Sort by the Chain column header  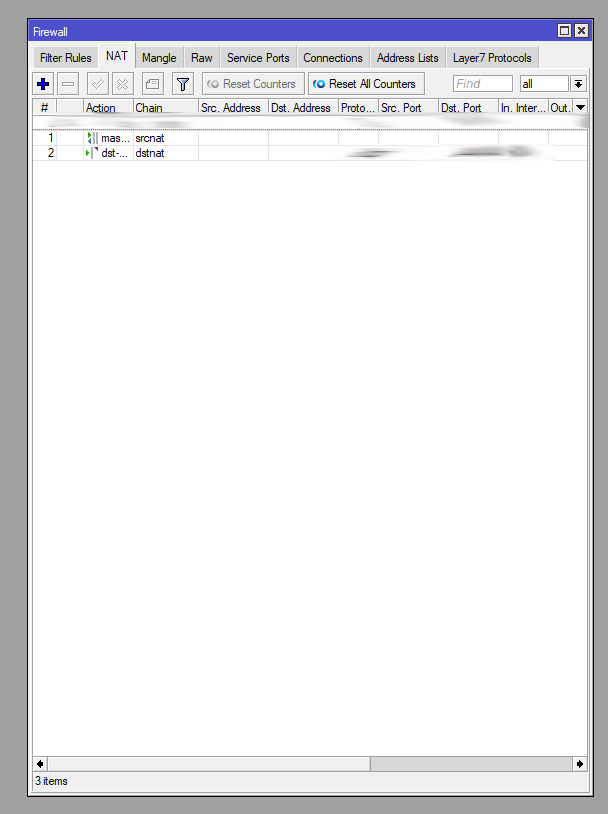point(166,107)
